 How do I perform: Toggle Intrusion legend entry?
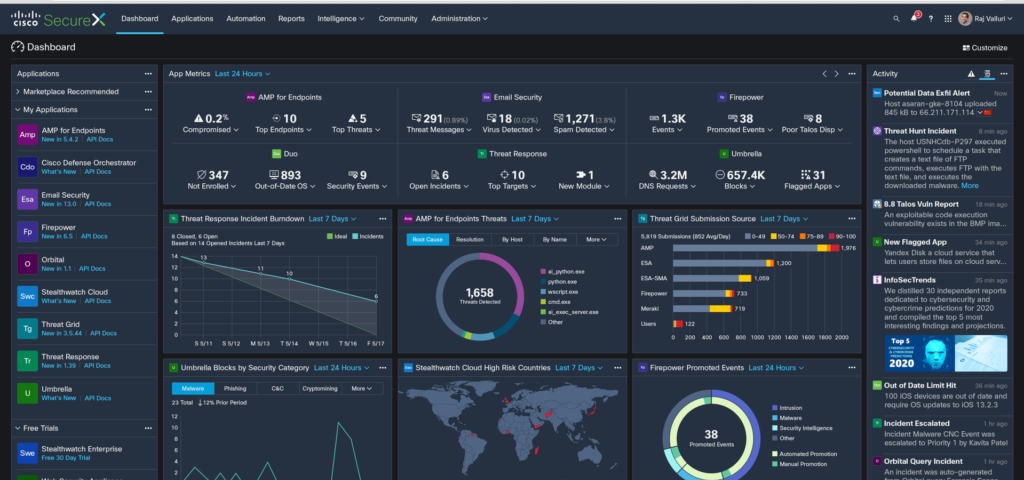[x=787, y=408]
